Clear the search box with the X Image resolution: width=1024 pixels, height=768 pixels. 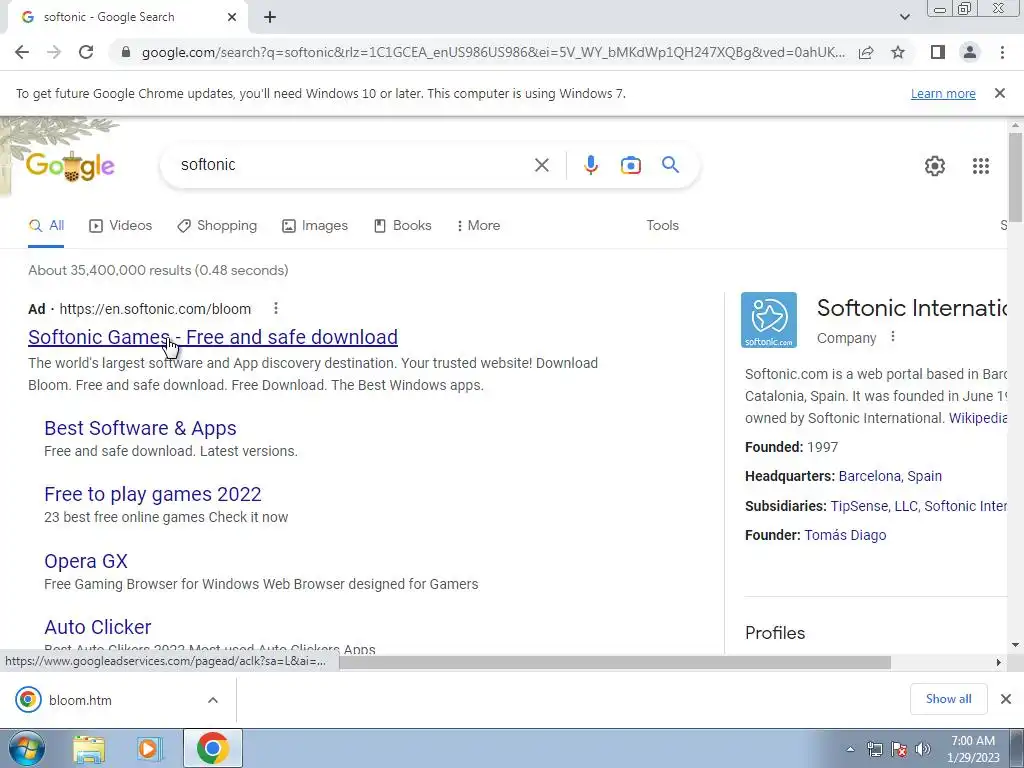pos(541,165)
